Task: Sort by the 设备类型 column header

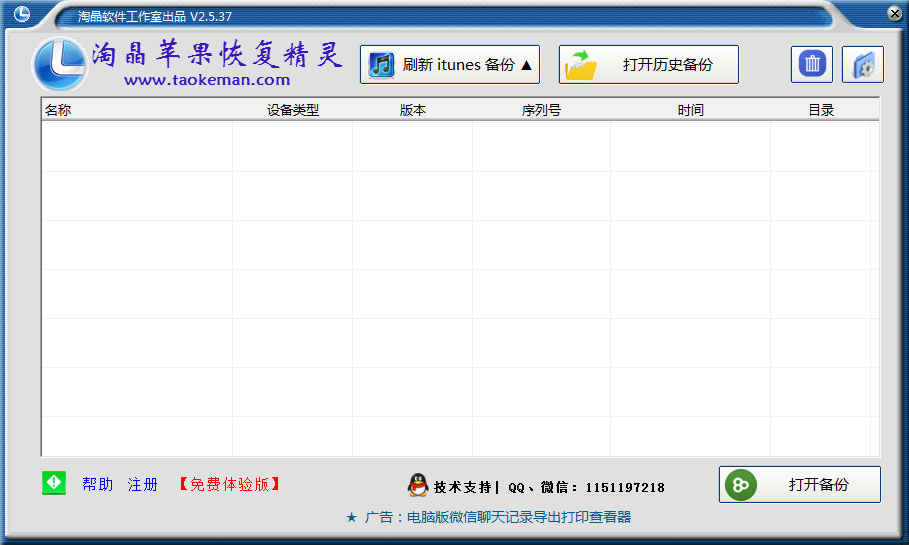Action: tap(293, 110)
